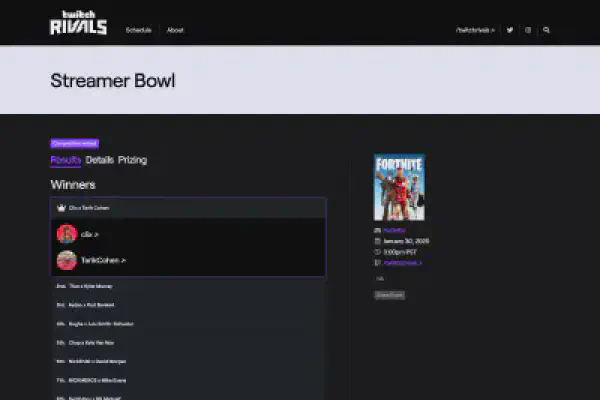Image resolution: width=600 pixels, height=400 pixels.
Task: Click the gray button below event details
Action: [389, 295]
